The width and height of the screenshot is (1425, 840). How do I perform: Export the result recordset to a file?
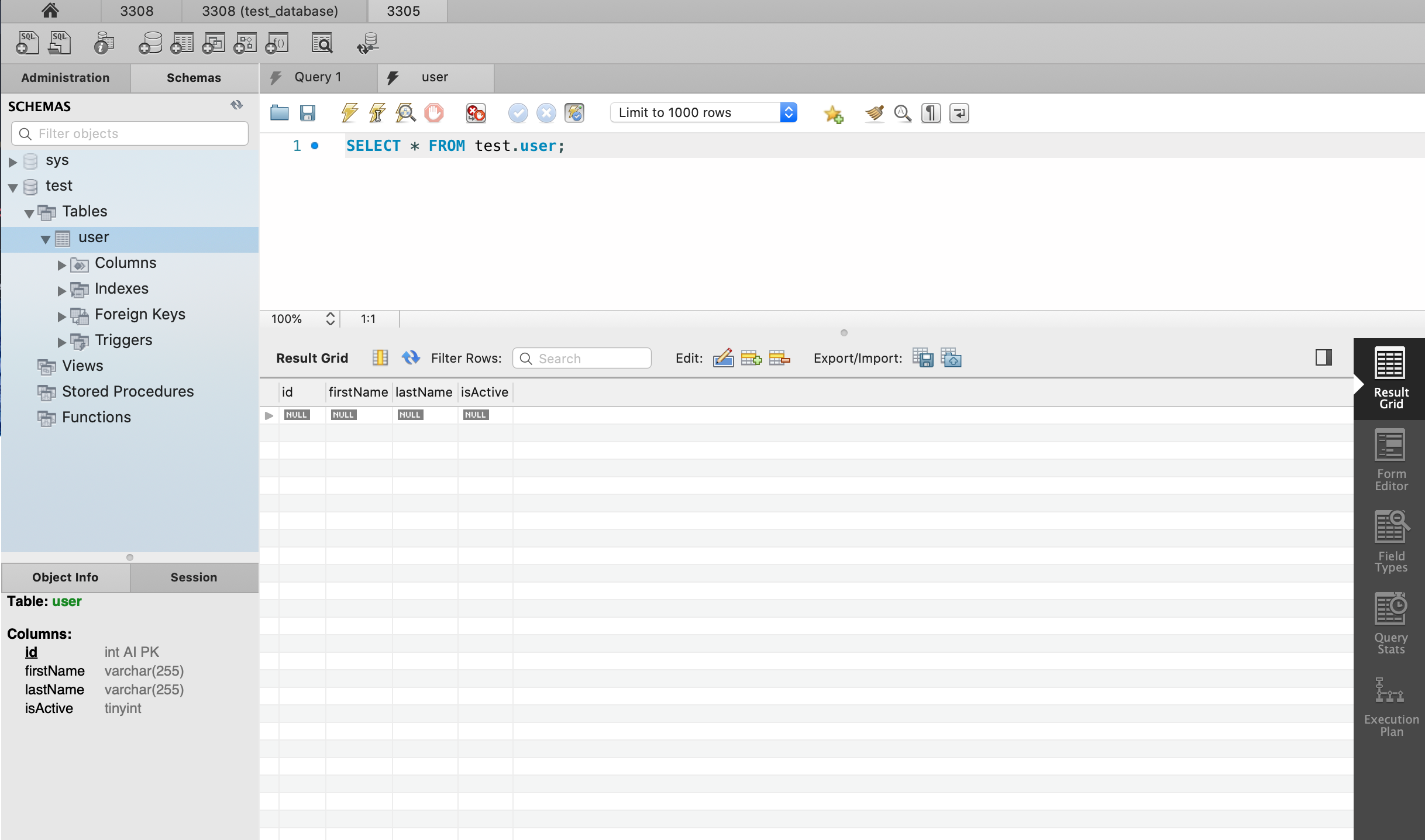(923, 357)
